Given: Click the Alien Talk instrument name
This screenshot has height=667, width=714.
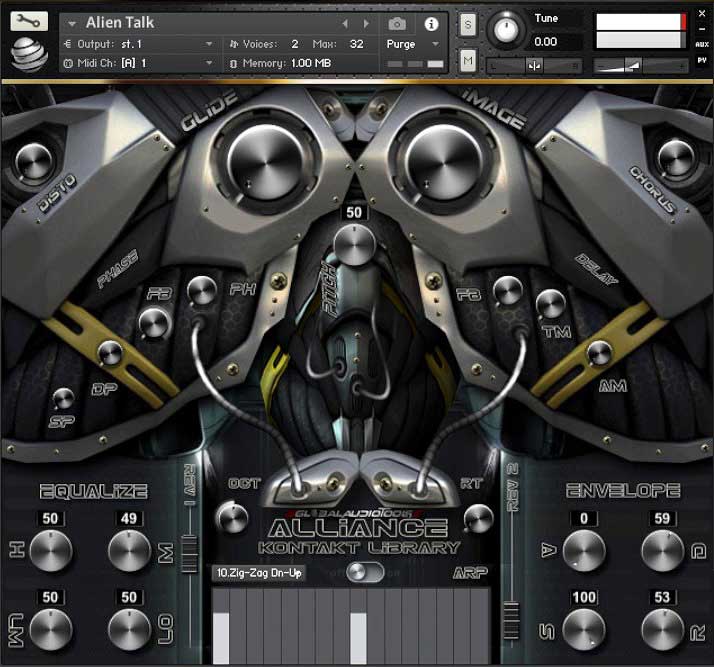Looking at the screenshot, I should 120,23.
